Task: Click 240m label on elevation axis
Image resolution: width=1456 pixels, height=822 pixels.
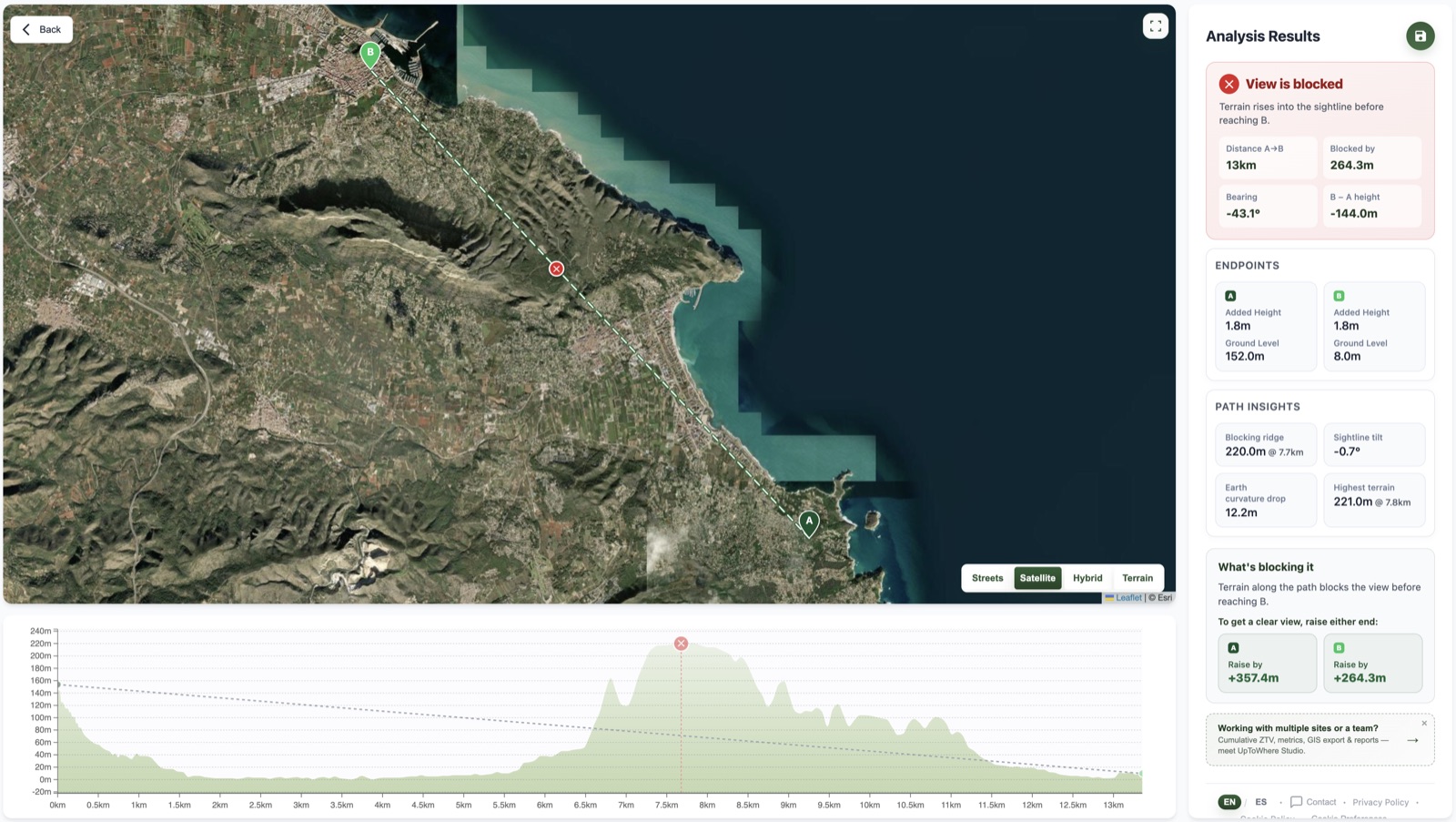Action: [x=40, y=631]
